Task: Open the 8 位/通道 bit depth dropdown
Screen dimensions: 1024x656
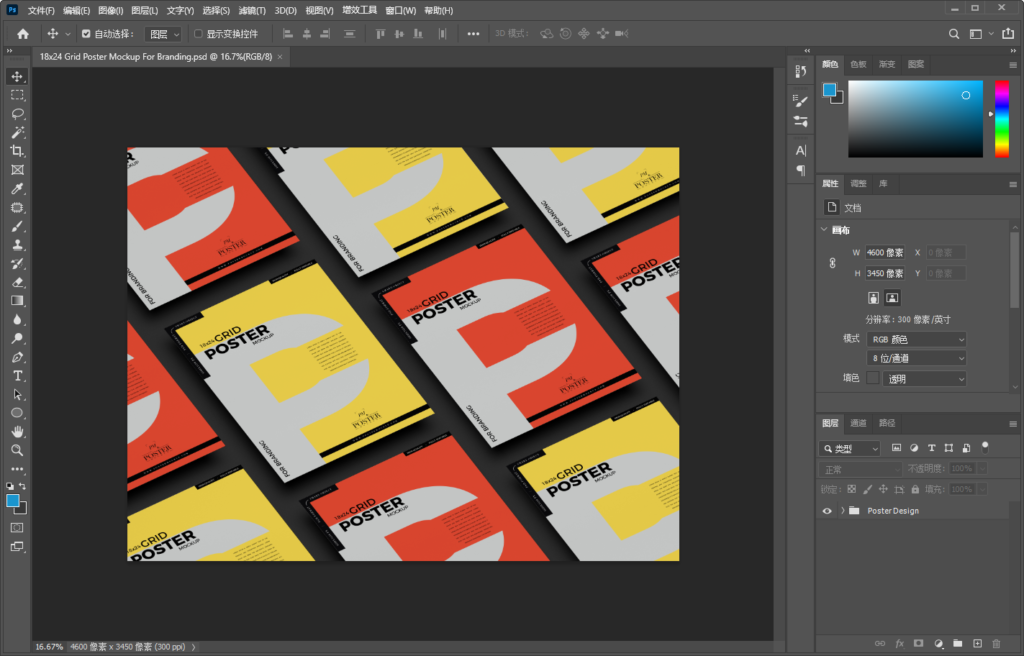Action: tap(916, 358)
